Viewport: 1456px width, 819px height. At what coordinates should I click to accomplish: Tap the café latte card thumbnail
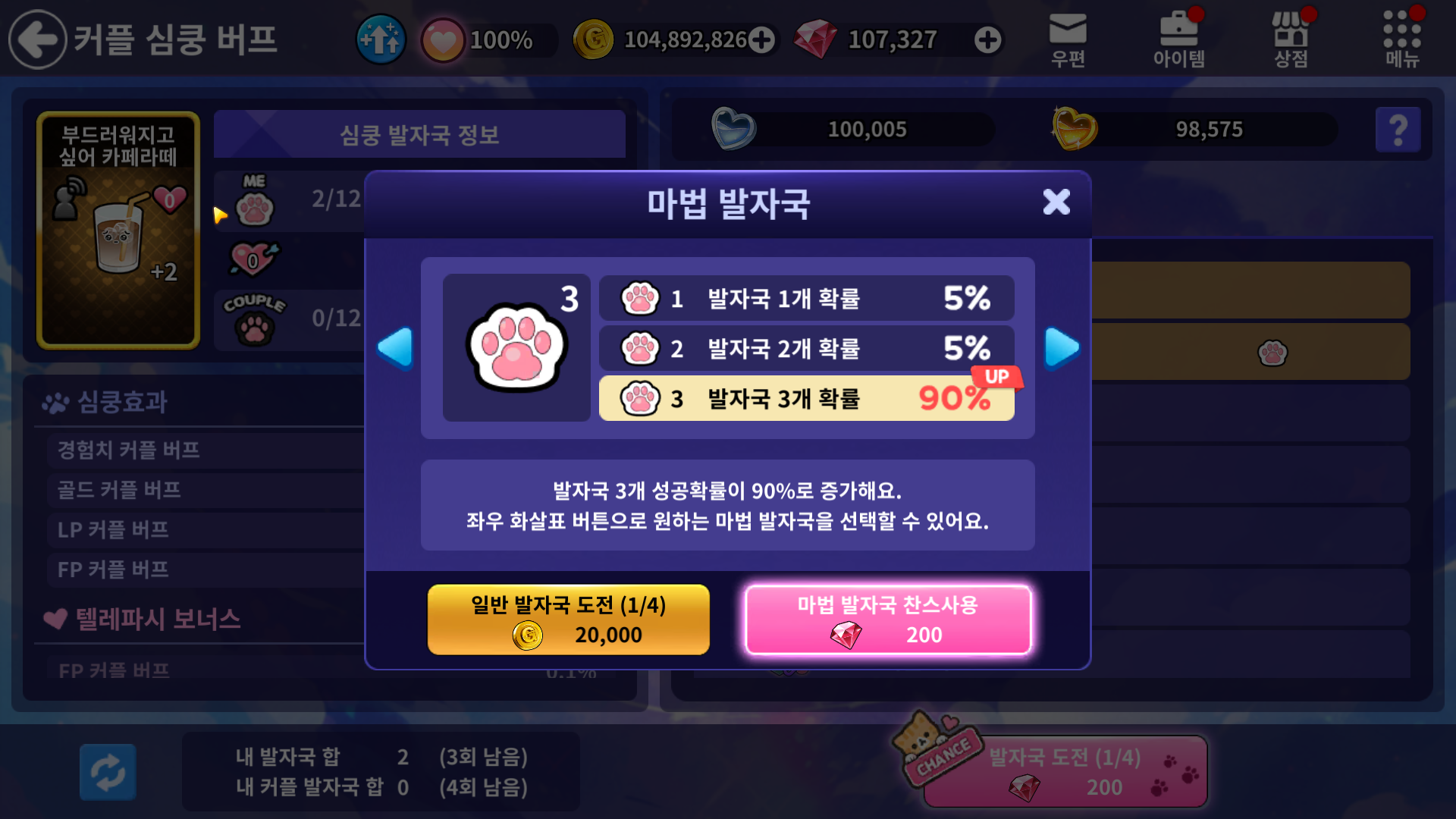tap(118, 231)
